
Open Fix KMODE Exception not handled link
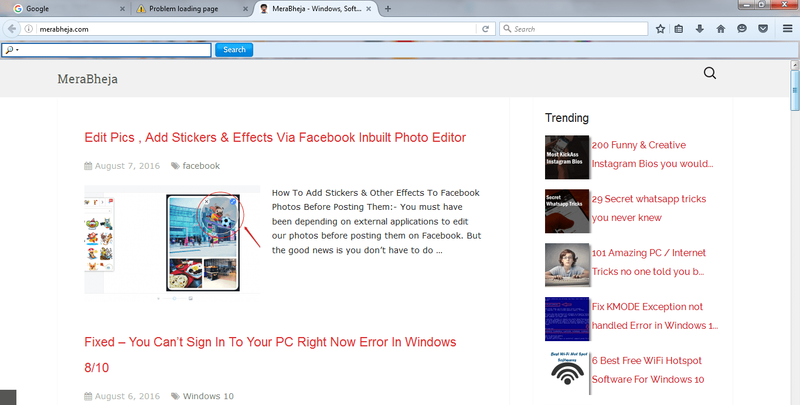tap(655, 316)
